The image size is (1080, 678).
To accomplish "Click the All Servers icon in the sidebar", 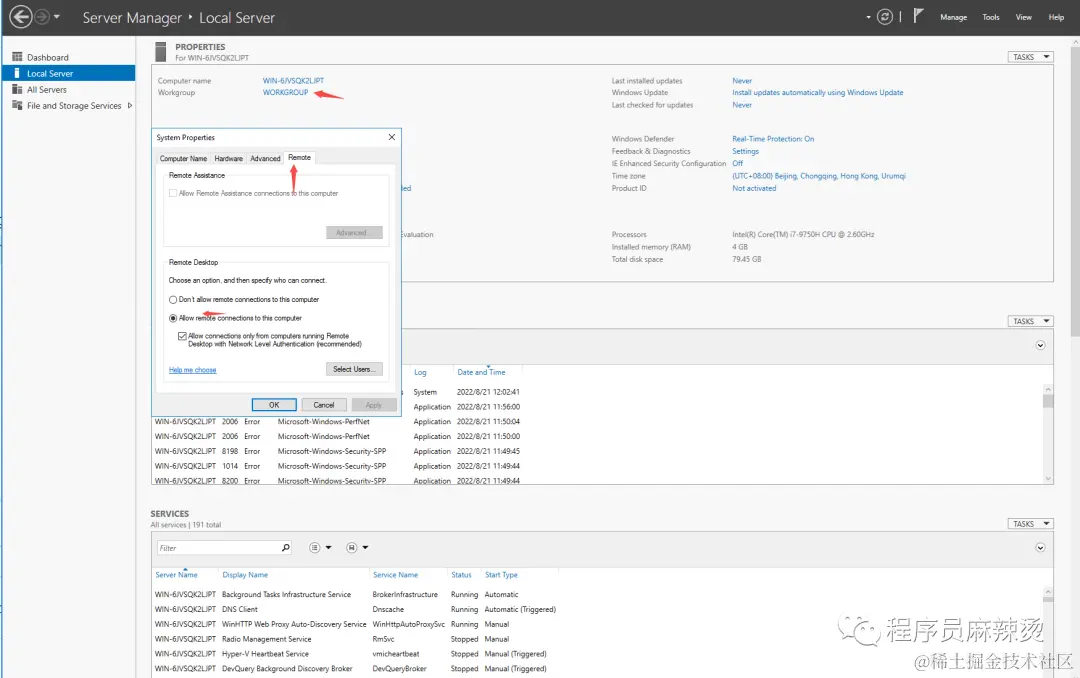I will coord(17,89).
